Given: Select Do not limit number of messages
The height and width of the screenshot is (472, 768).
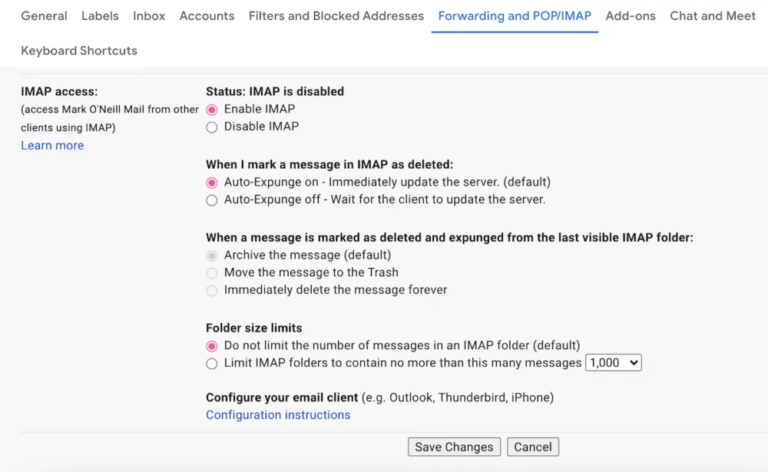Looking at the screenshot, I should [212, 346].
